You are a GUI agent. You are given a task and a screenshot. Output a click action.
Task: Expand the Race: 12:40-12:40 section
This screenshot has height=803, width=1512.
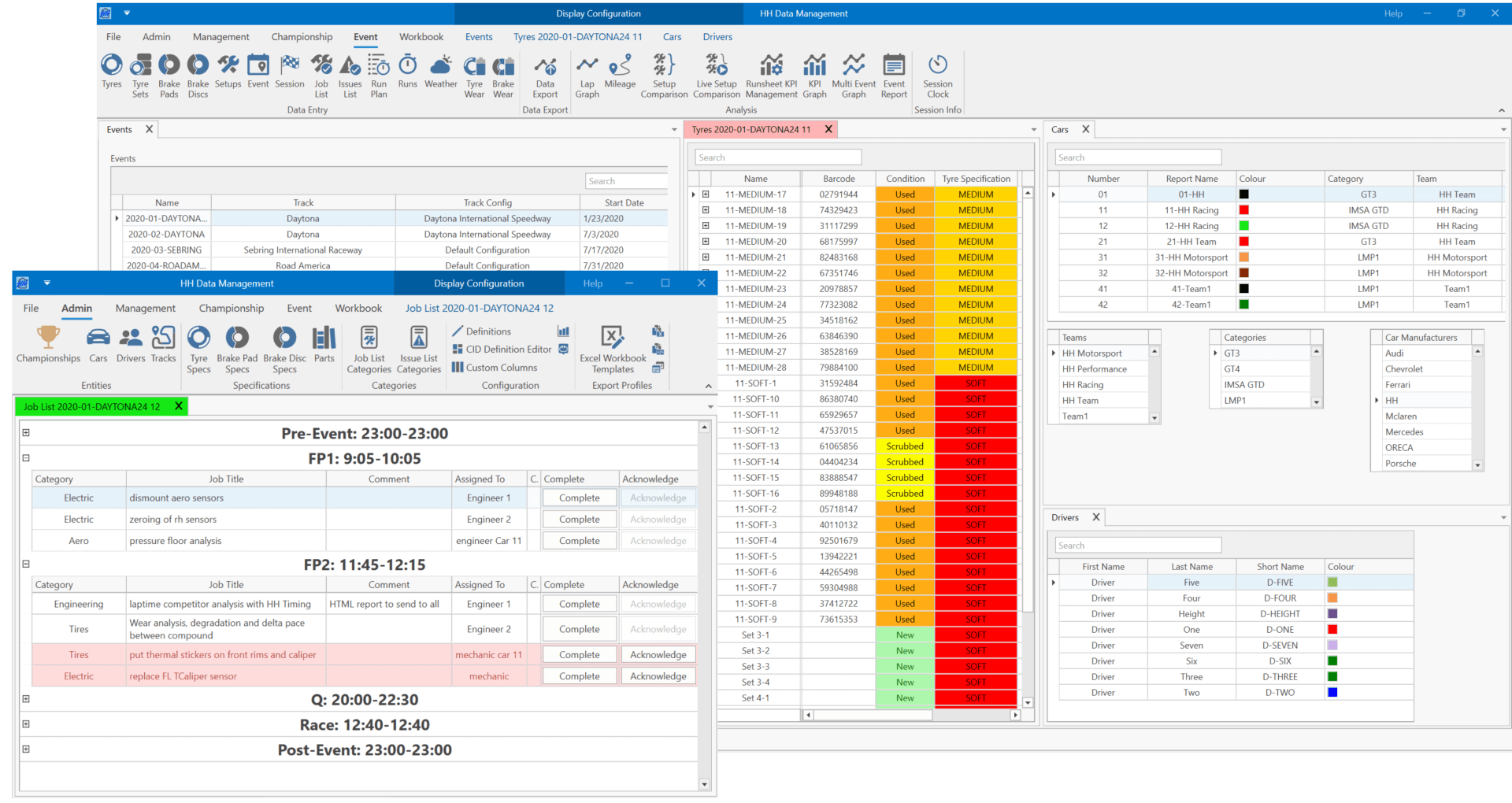[x=26, y=724]
